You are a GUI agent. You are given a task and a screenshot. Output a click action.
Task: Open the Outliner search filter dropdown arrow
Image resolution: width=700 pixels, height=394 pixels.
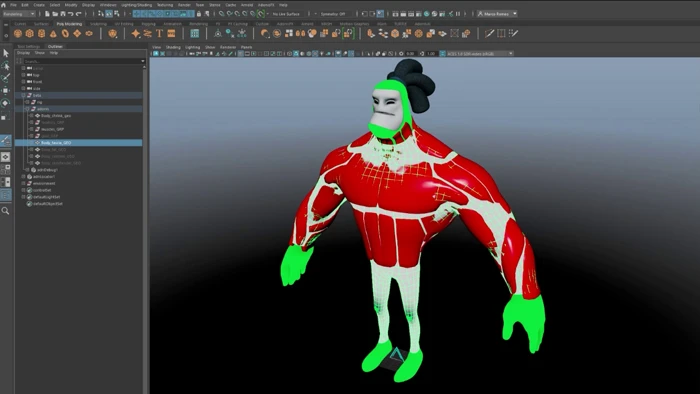click(143, 61)
